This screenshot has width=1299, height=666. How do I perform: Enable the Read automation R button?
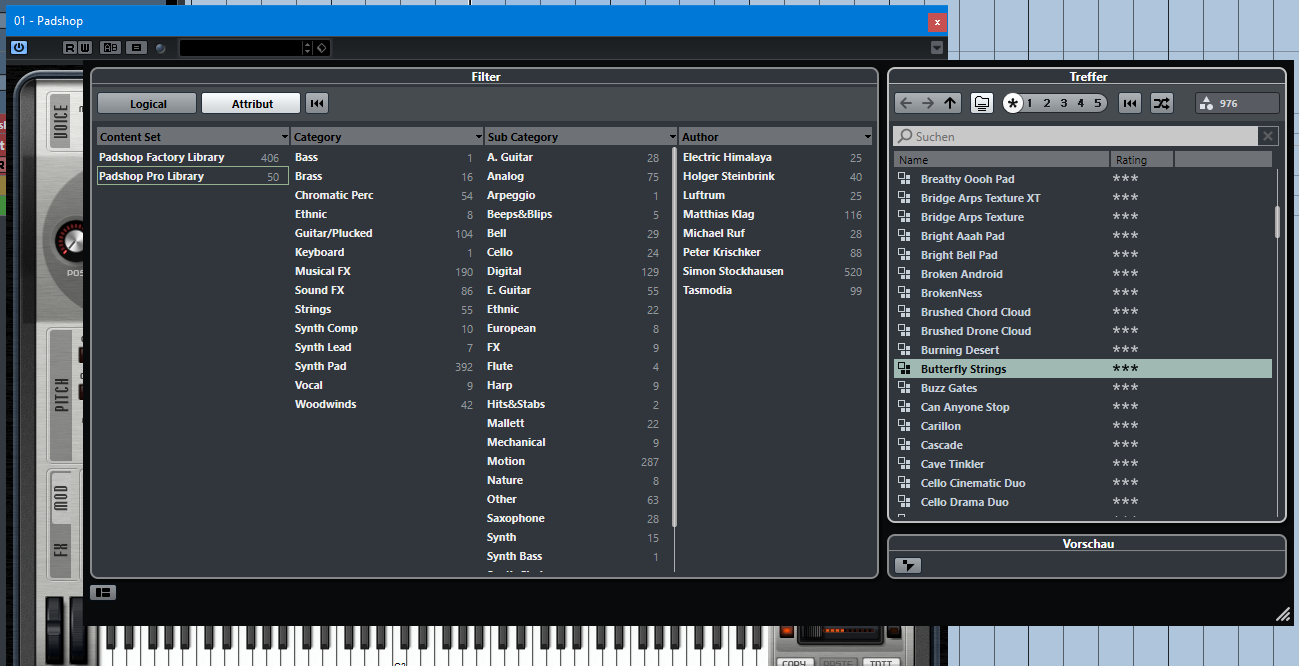[x=70, y=48]
